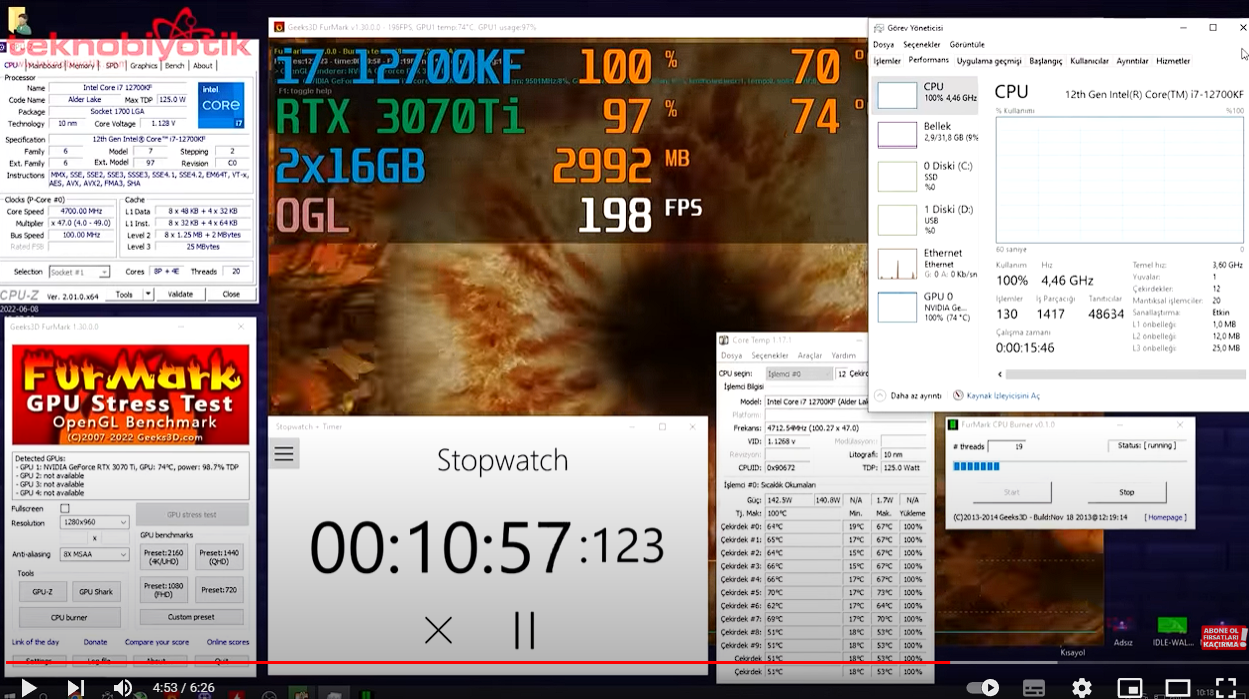Open Custom preset in FurMark

(191, 617)
